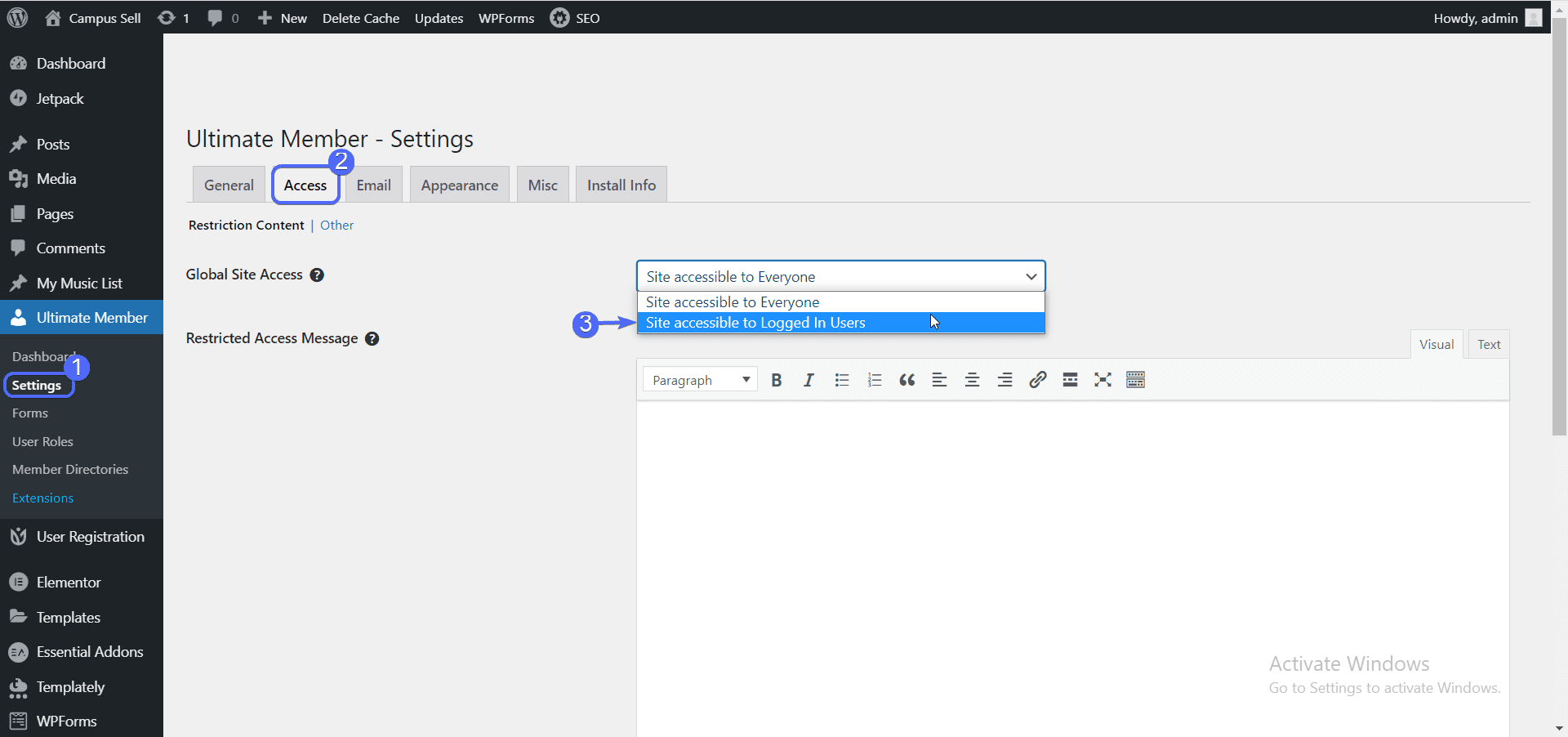Screen dimensions: 1568x737
Task: Switch editor to Visual tab
Action: (1436, 344)
